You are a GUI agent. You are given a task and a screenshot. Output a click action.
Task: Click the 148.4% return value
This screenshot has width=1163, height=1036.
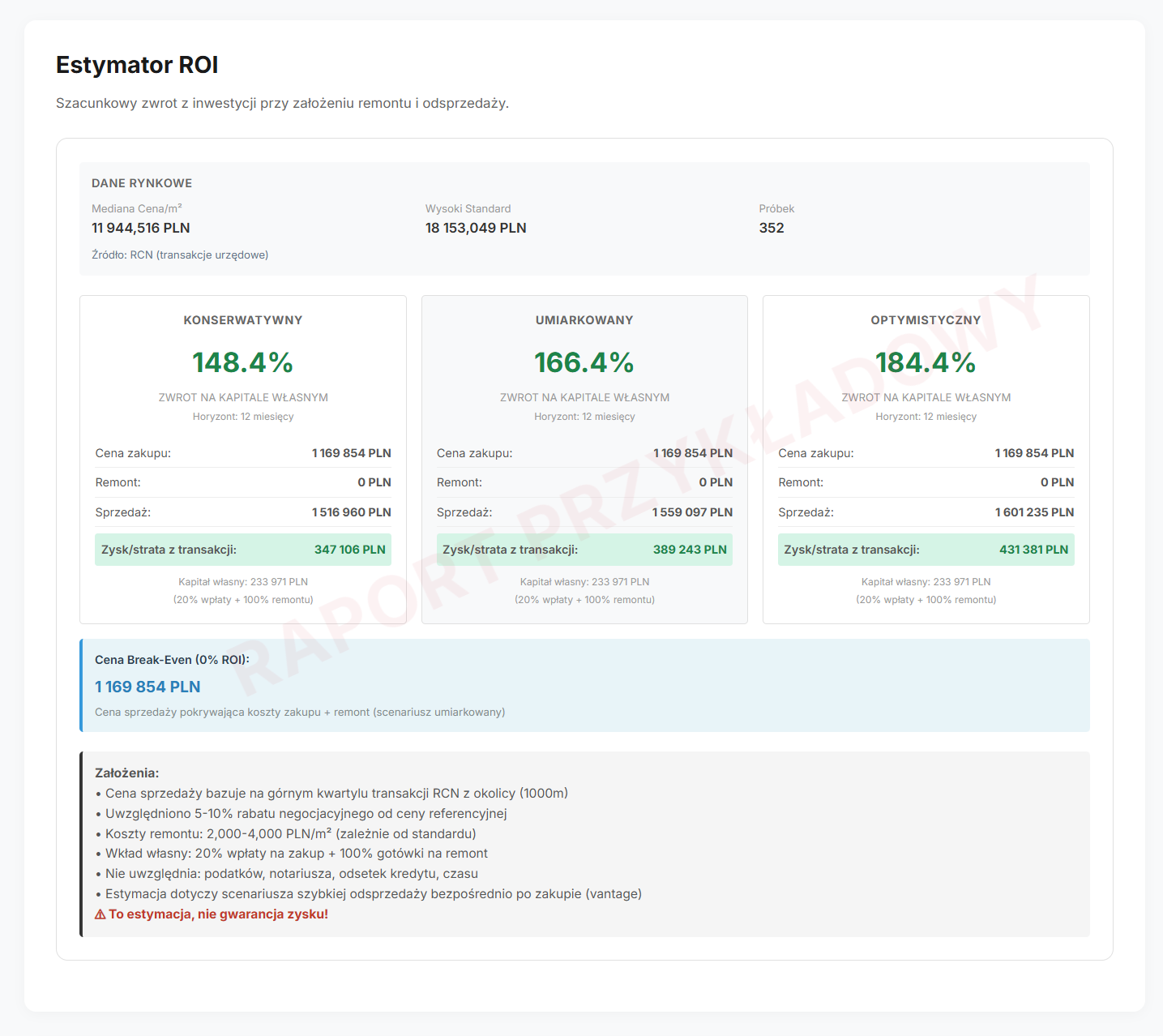click(243, 362)
